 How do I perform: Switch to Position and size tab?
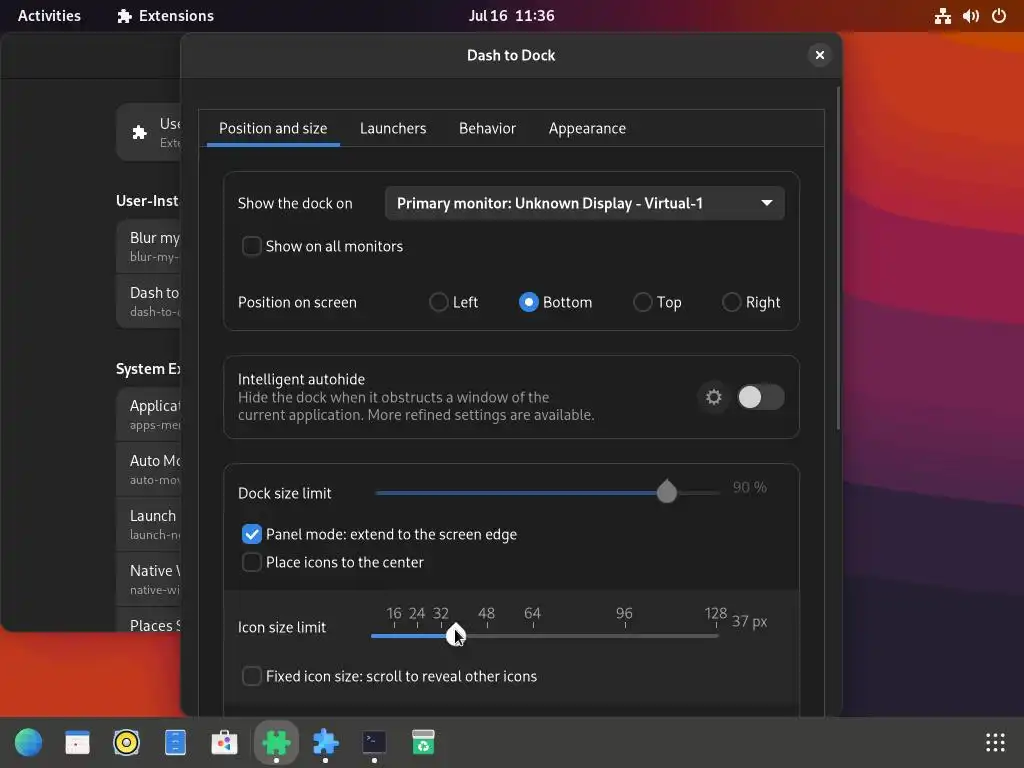[273, 129]
